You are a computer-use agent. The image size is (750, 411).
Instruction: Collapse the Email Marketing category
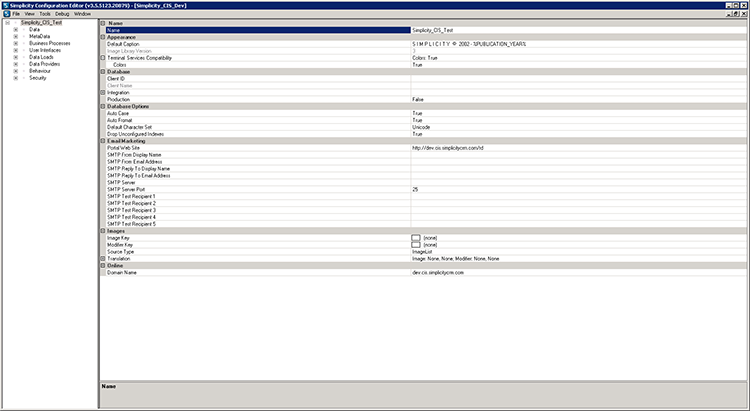[x=103, y=141]
